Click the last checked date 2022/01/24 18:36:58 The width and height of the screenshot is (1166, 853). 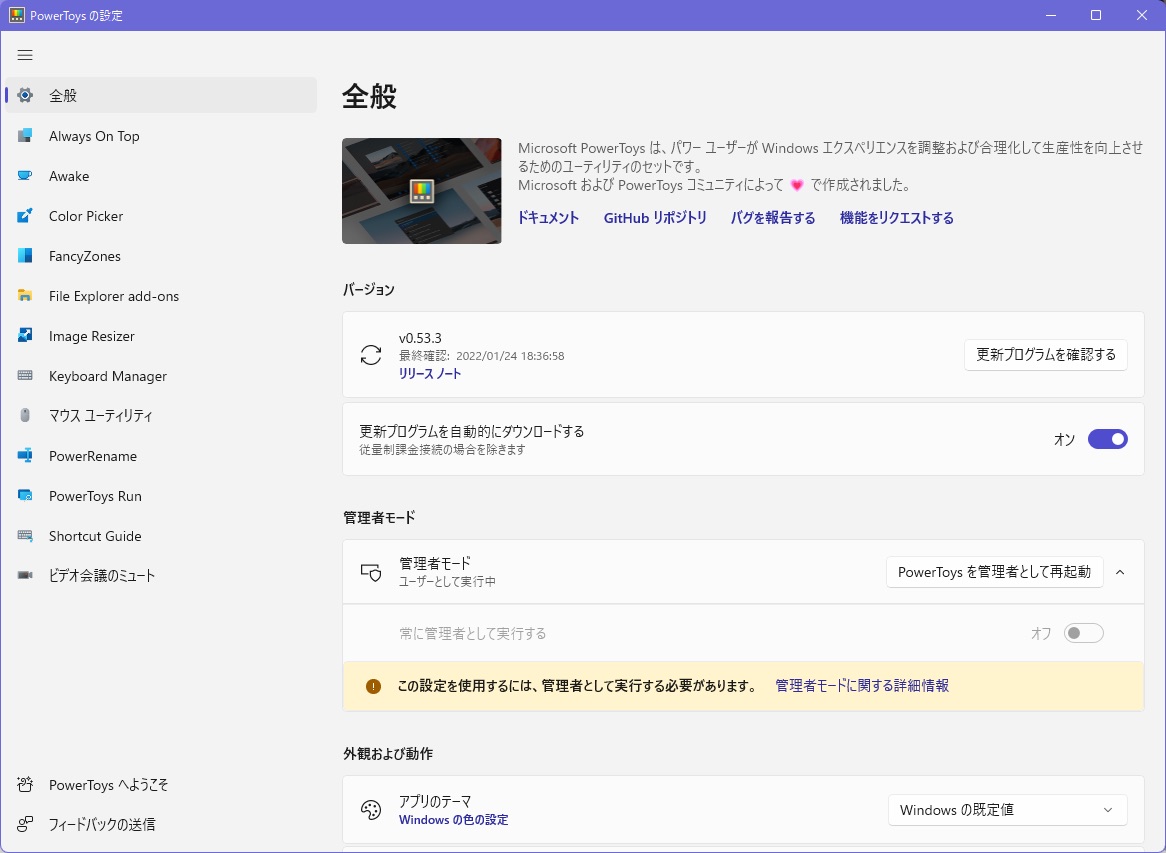point(510,356)
